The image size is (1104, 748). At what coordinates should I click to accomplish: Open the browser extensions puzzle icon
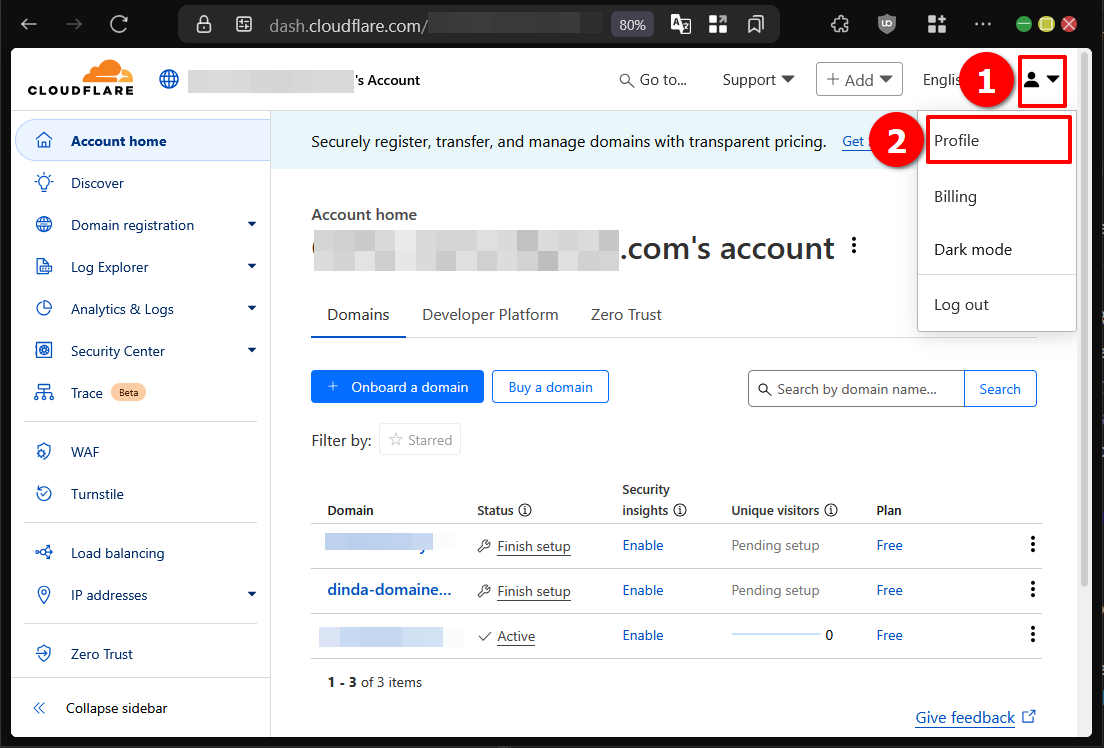point(839,25)
